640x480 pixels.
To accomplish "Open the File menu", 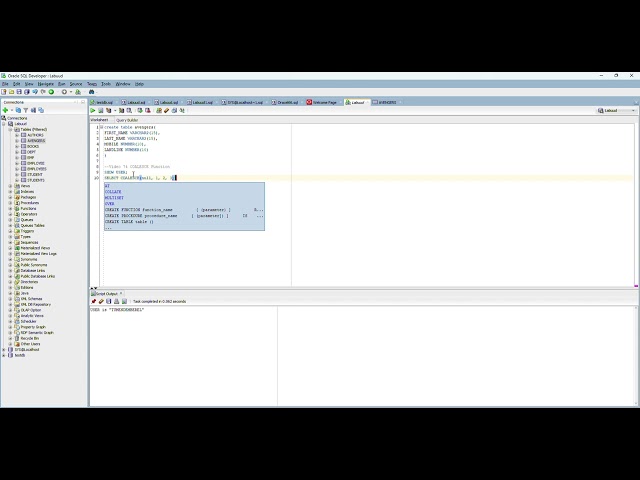I will click(x=5, y=84).
